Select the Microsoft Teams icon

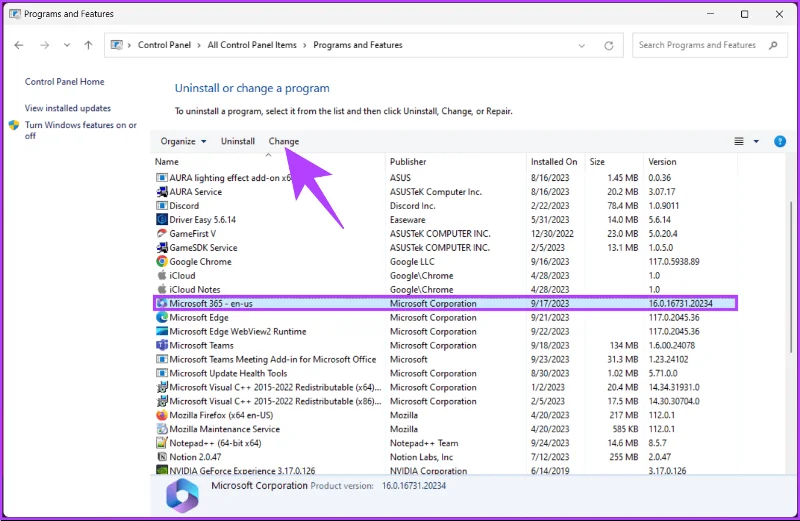[x=162, y=345]
